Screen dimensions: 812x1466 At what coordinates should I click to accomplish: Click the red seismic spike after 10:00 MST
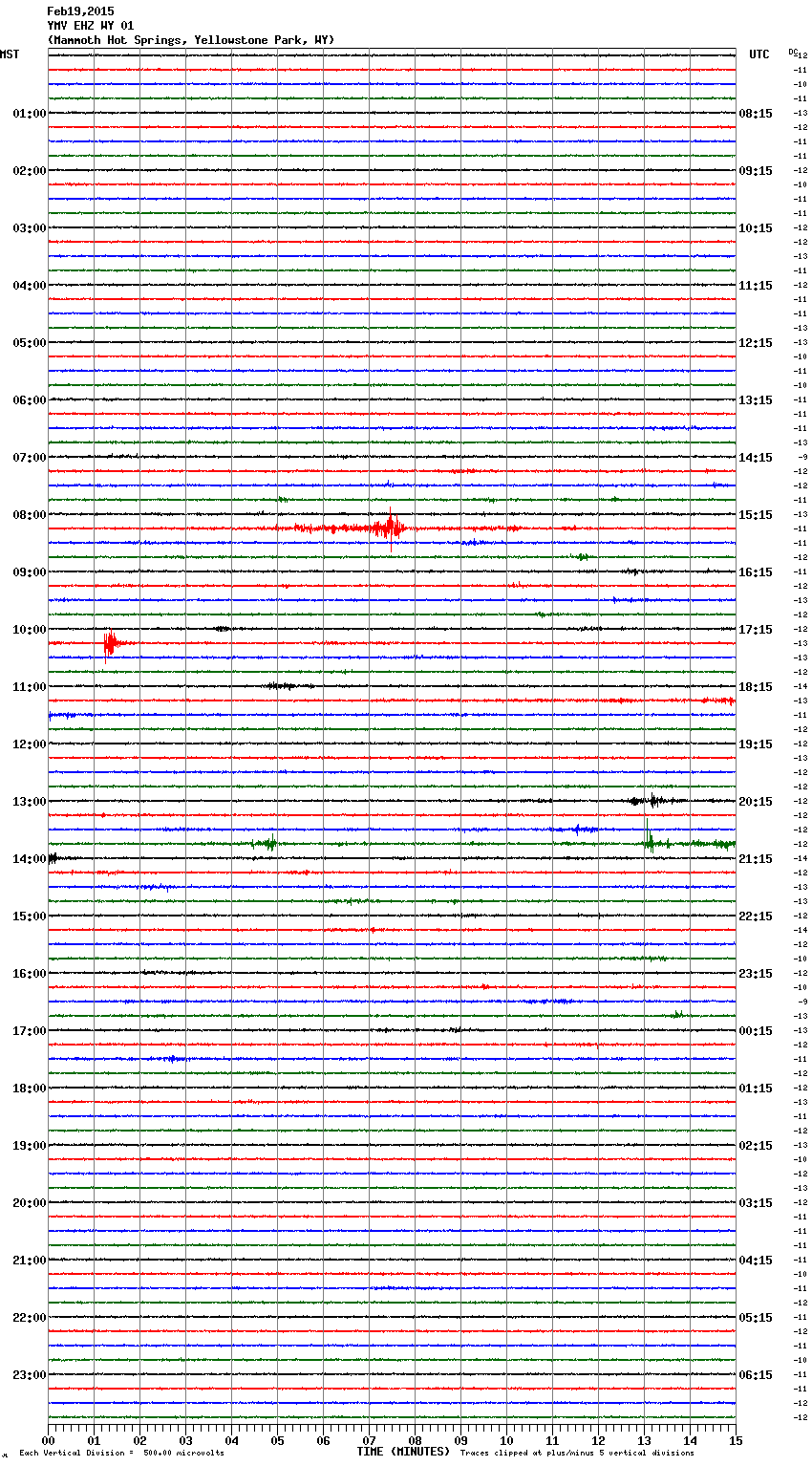point(109,644)
